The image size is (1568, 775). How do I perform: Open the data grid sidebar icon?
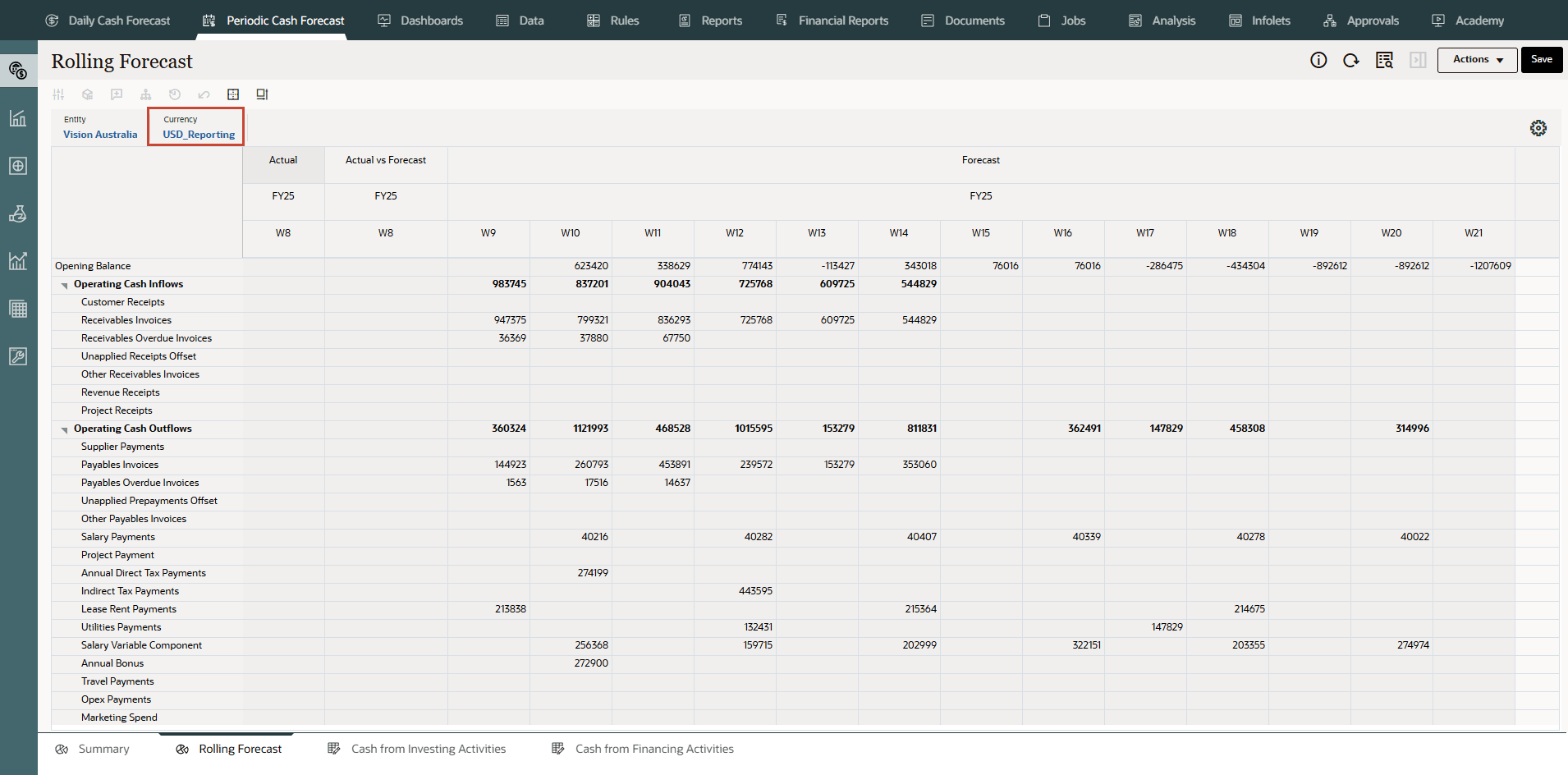coord(18,309)
